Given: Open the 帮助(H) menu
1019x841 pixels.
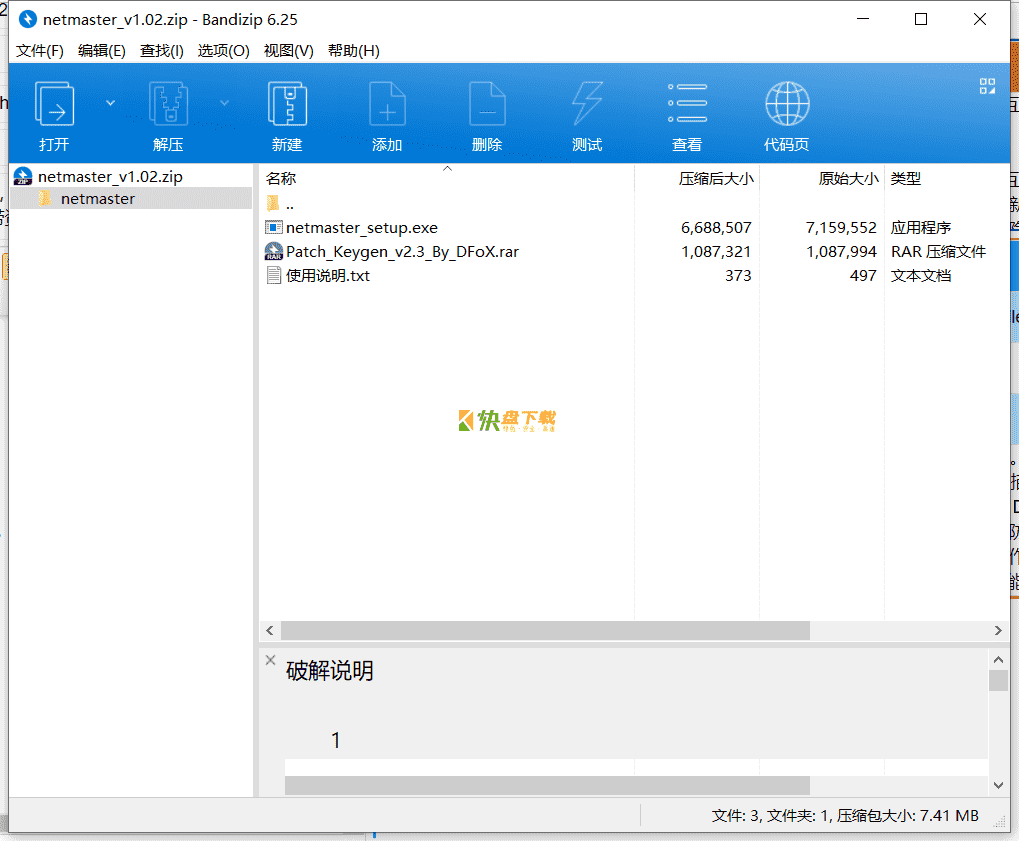Looking at the screenshot, I should tap(354, 51).
